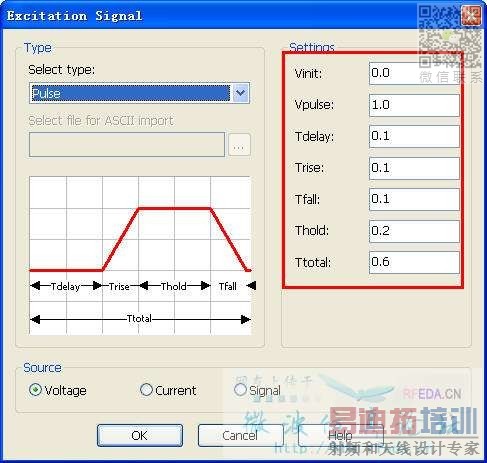Click into the Tfall field
The width and height of the screenshot is (487, 463).
tap(414, 199)
